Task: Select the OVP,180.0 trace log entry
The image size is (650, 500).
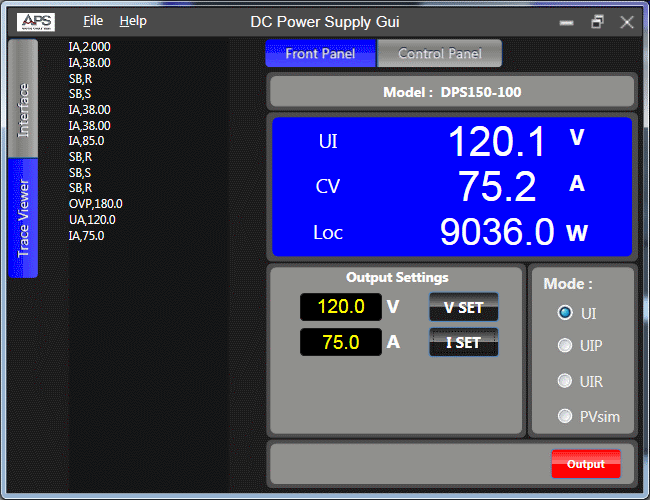Action: pos(95,204)
